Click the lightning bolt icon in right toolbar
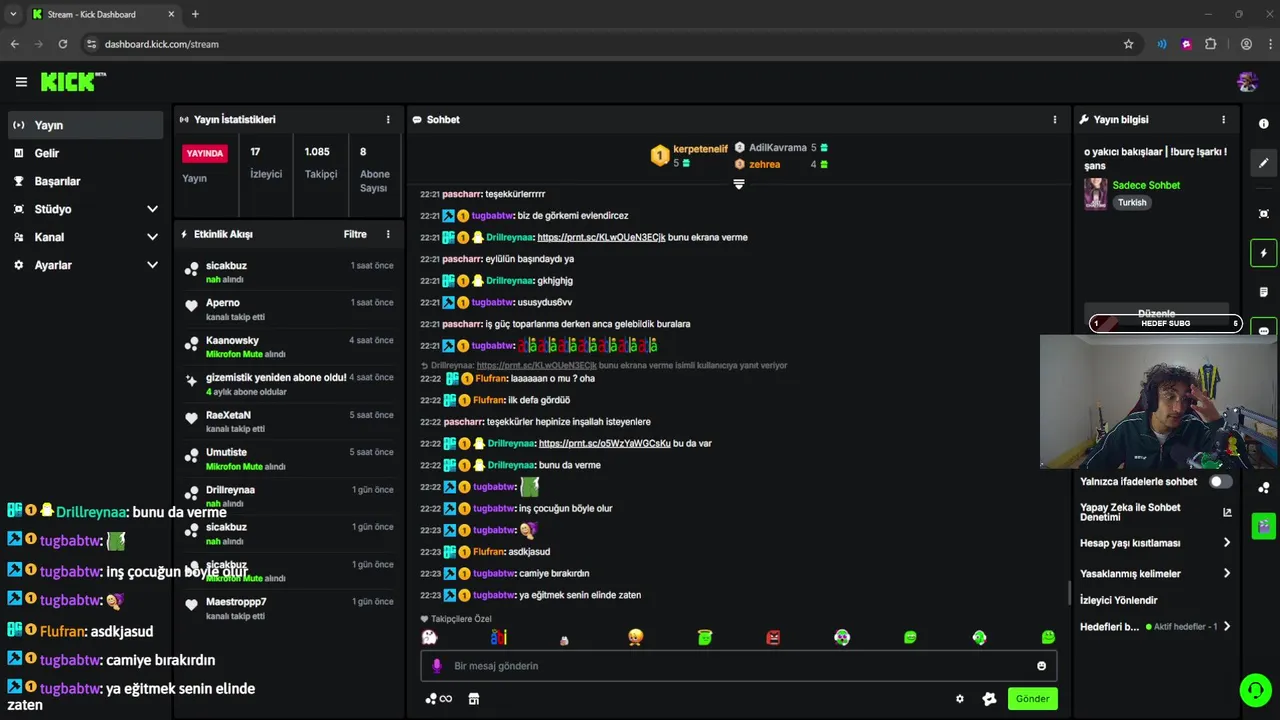 coord(1264,253)
